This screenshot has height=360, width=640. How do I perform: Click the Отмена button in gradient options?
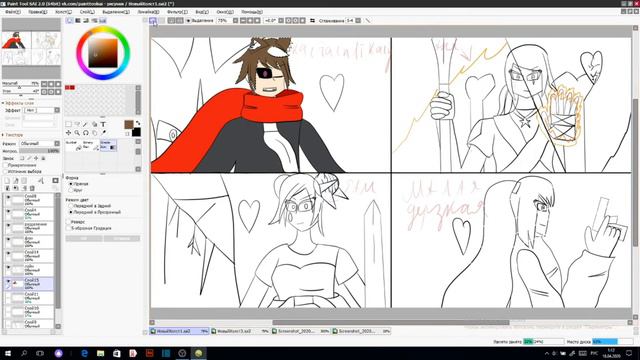(x=122, y=238)
